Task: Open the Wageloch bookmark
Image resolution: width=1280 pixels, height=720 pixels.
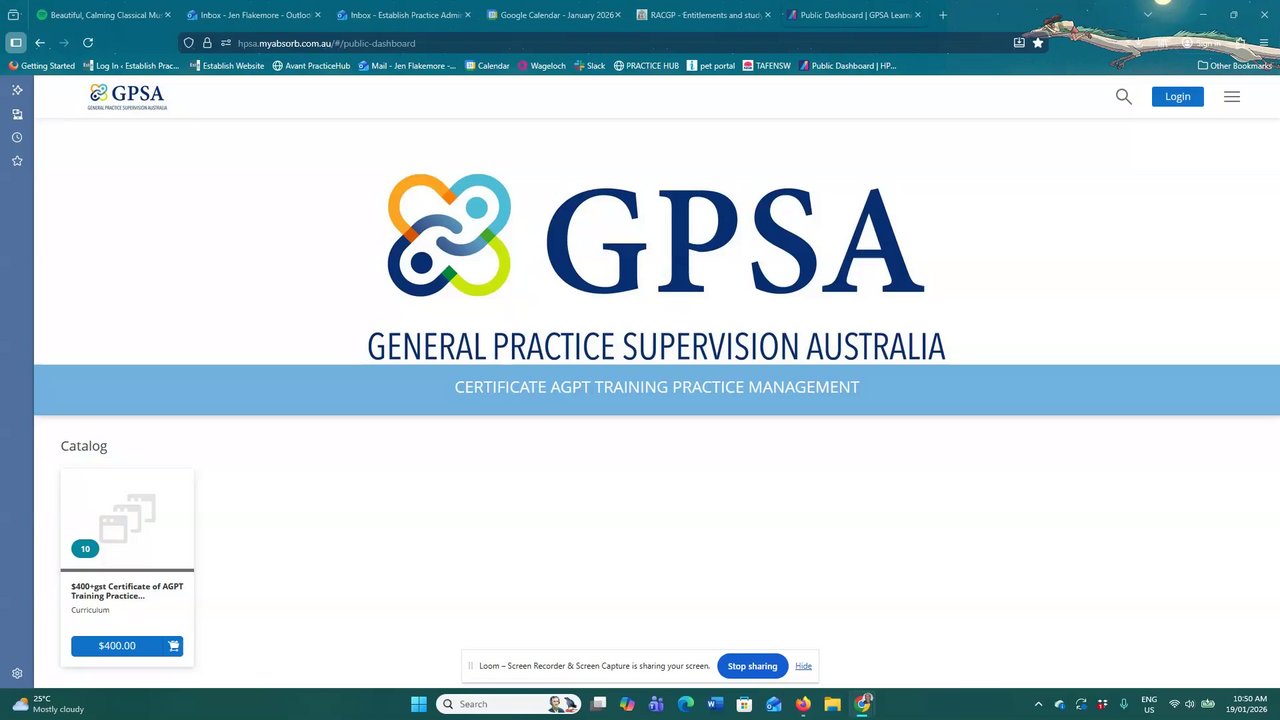Action: 541,66
